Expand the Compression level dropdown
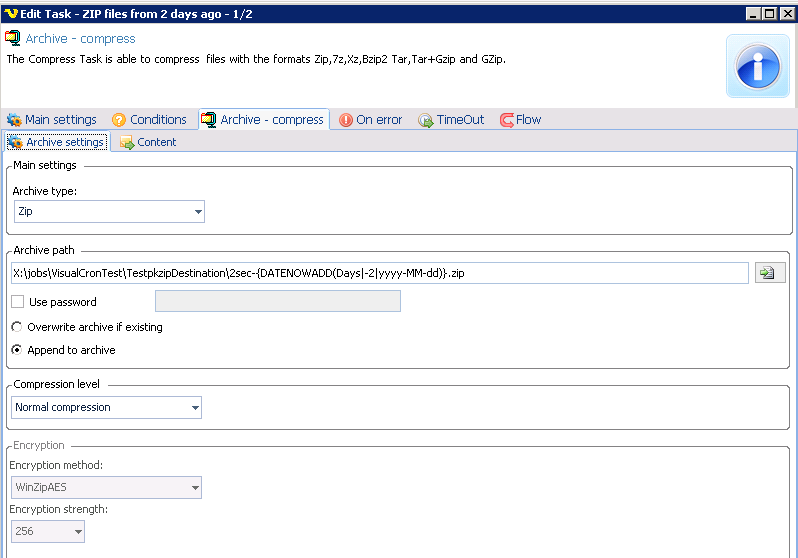The image size is (798, 558). (194, 408)
